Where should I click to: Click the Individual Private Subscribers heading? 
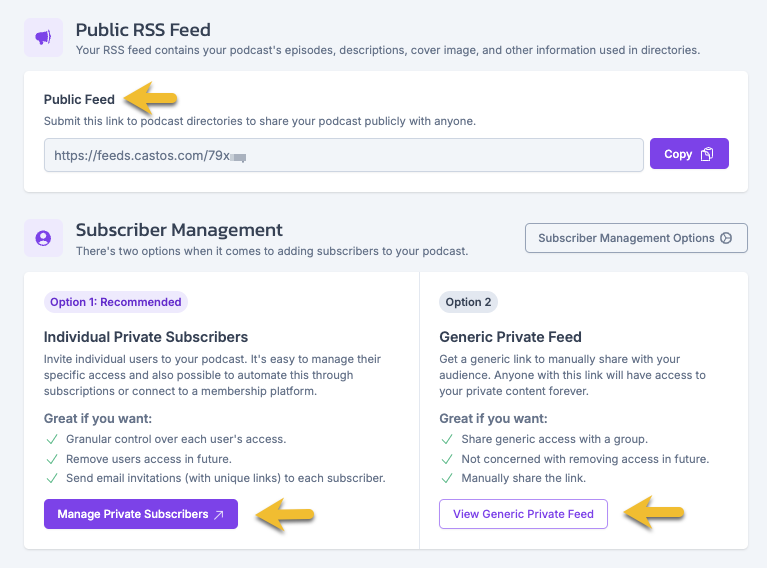pyautogui.click(x=146, y=337)
